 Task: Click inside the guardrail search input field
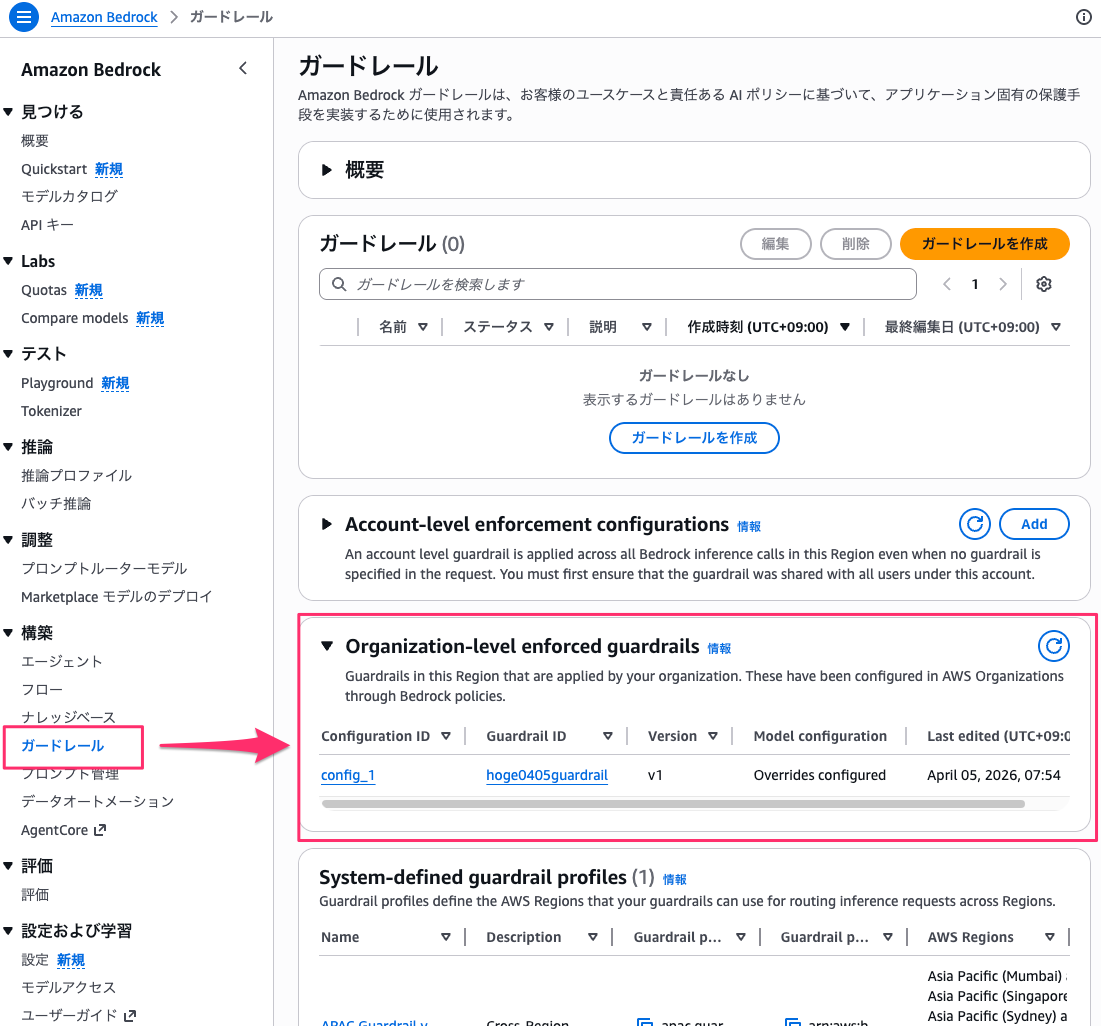click(x=617, y=284)
